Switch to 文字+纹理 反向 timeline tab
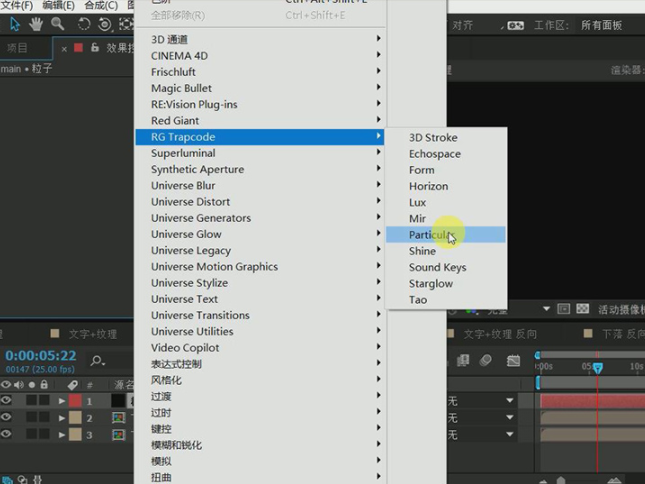 coord(500,334)
